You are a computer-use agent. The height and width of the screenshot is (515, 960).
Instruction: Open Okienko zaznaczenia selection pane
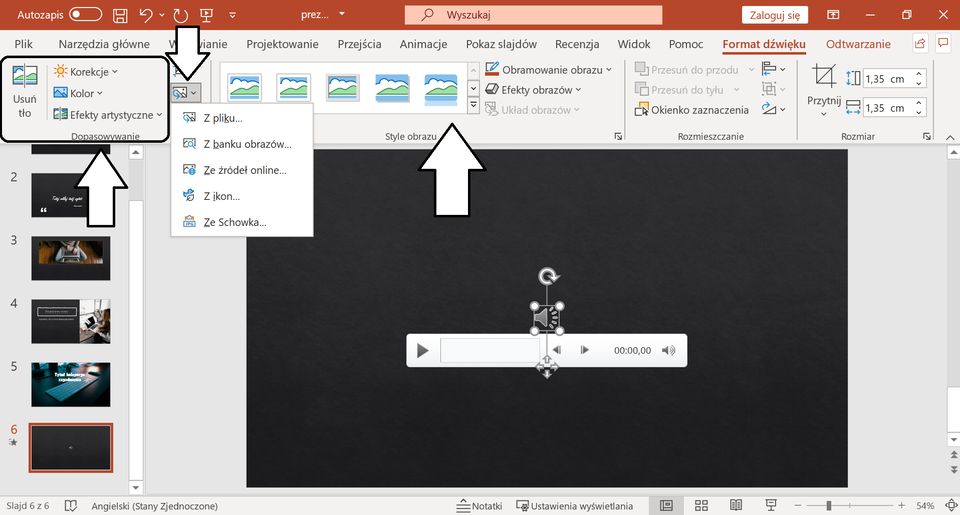click(693, 110)
